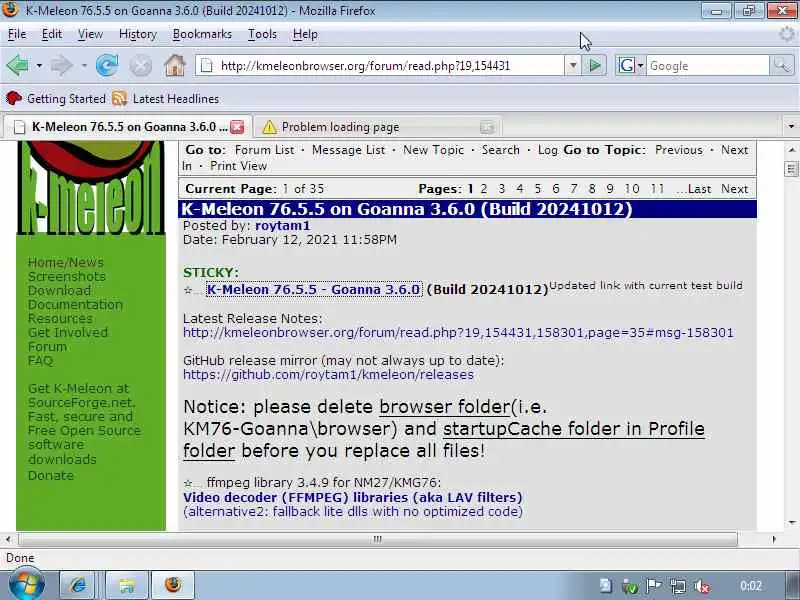Click the search magnifier button
Screen dimensions: 800x600
click(782, 65)
